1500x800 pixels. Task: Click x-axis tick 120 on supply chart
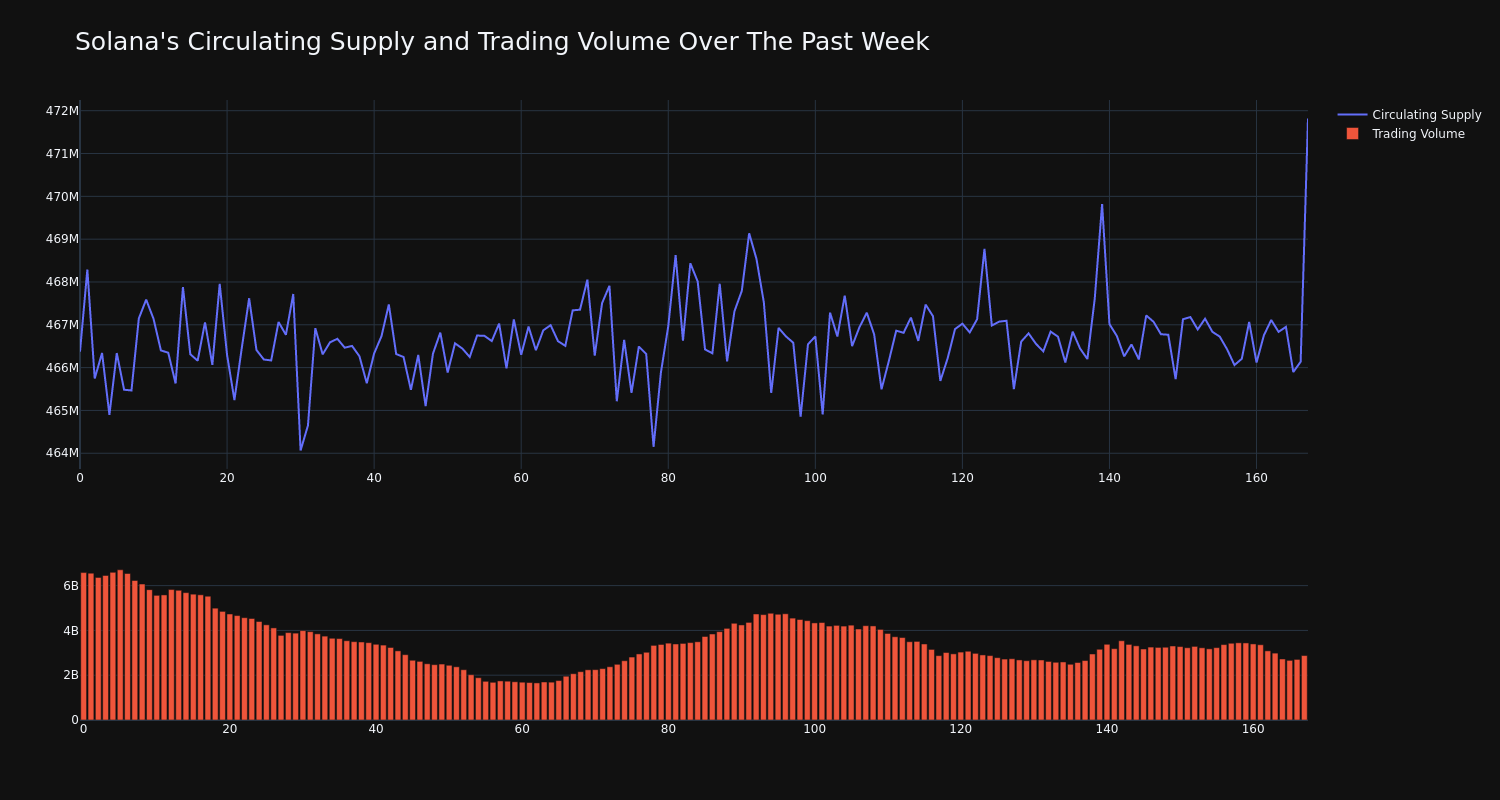[962, 478]
